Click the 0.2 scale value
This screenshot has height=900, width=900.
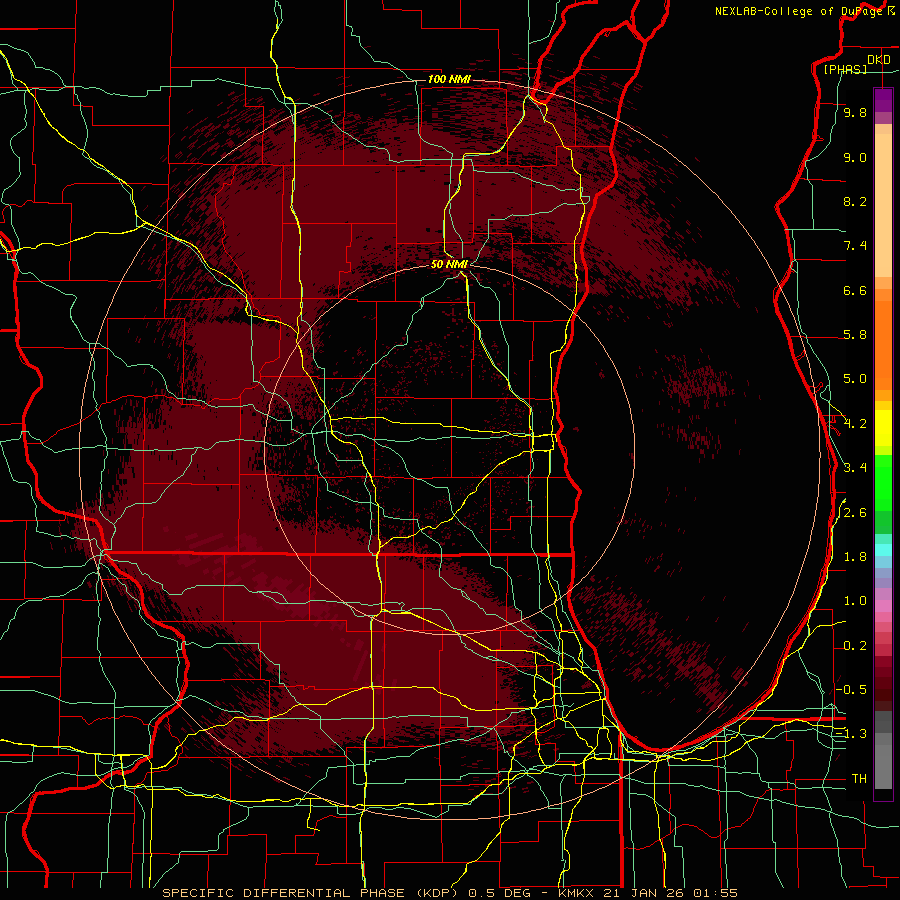855,646
